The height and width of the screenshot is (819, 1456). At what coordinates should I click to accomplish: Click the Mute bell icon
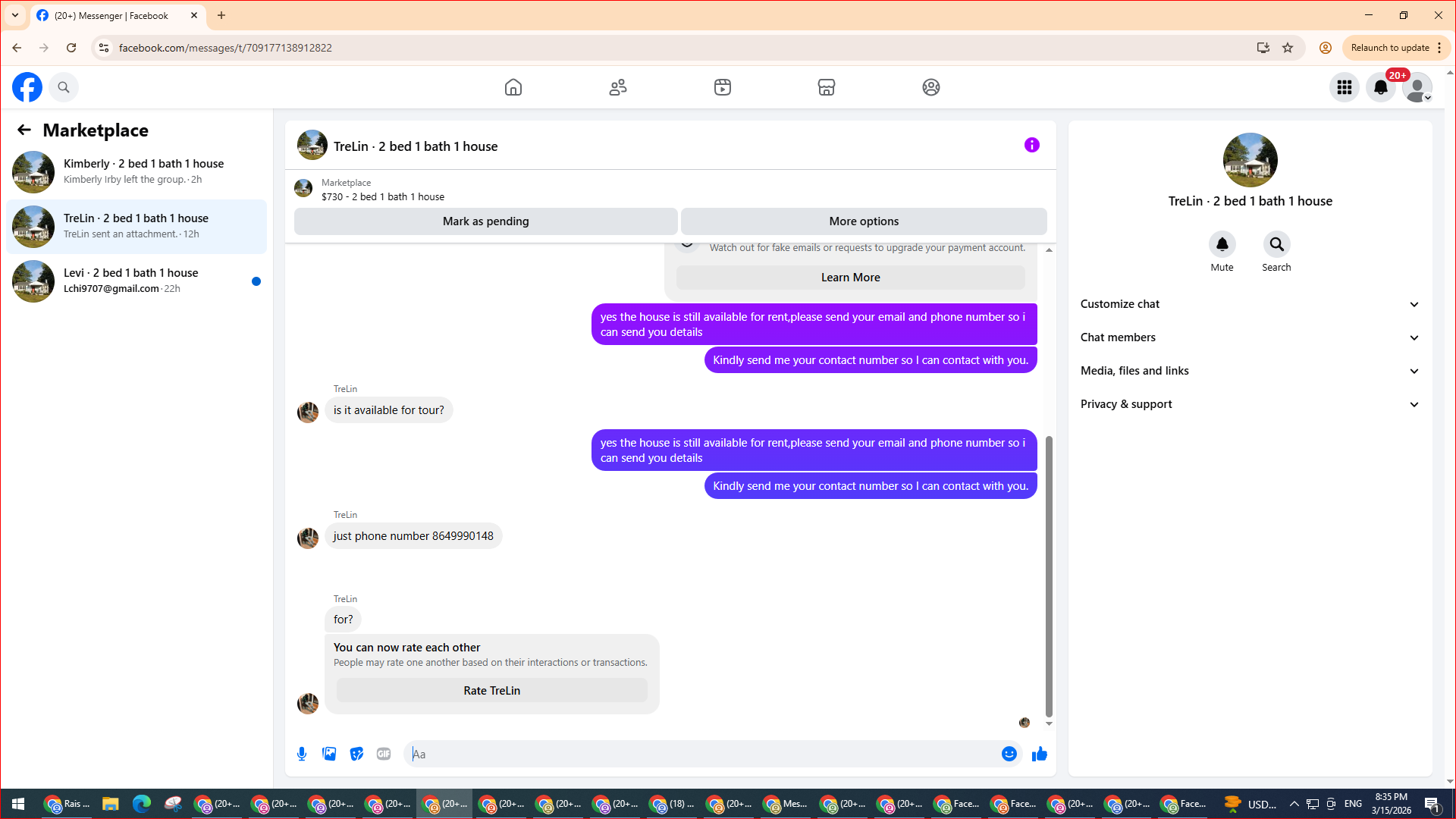[1222, 244]
